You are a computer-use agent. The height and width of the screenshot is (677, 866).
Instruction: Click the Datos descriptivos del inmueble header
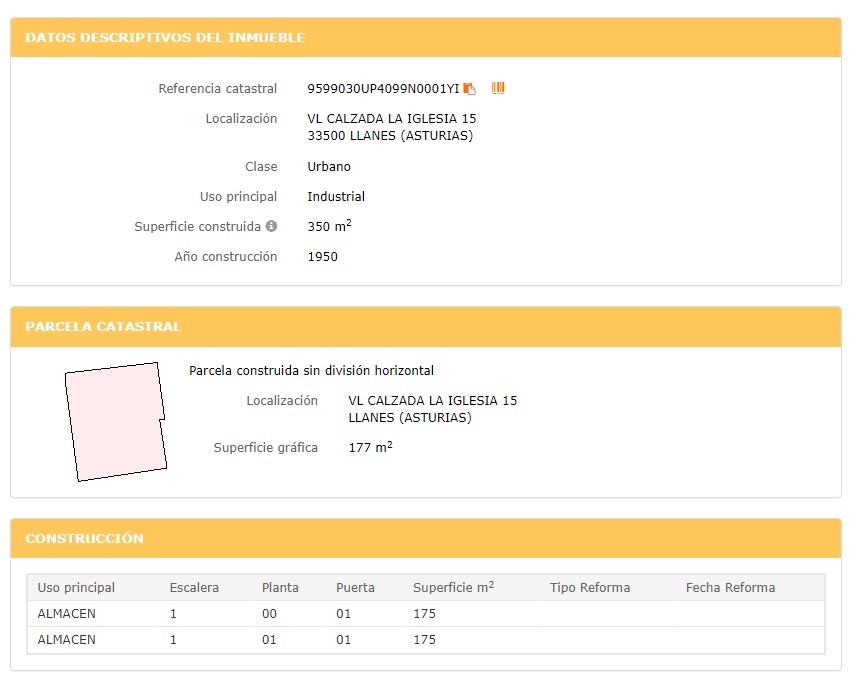point(426,38)
